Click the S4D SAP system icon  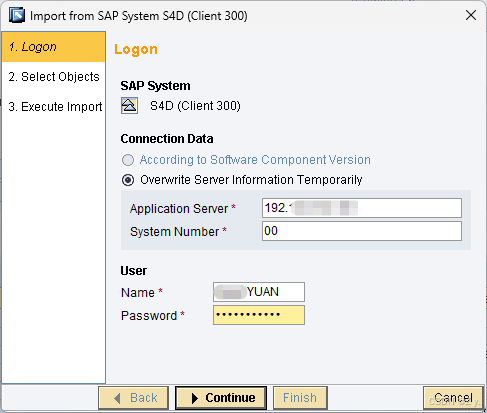(129, 106)
